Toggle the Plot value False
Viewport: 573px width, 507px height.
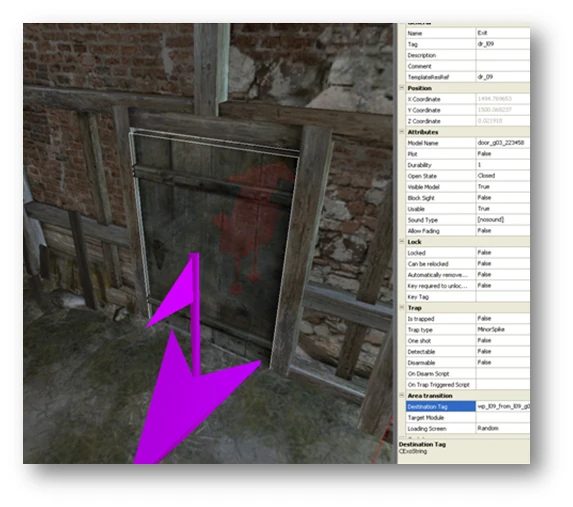[503, 154]
